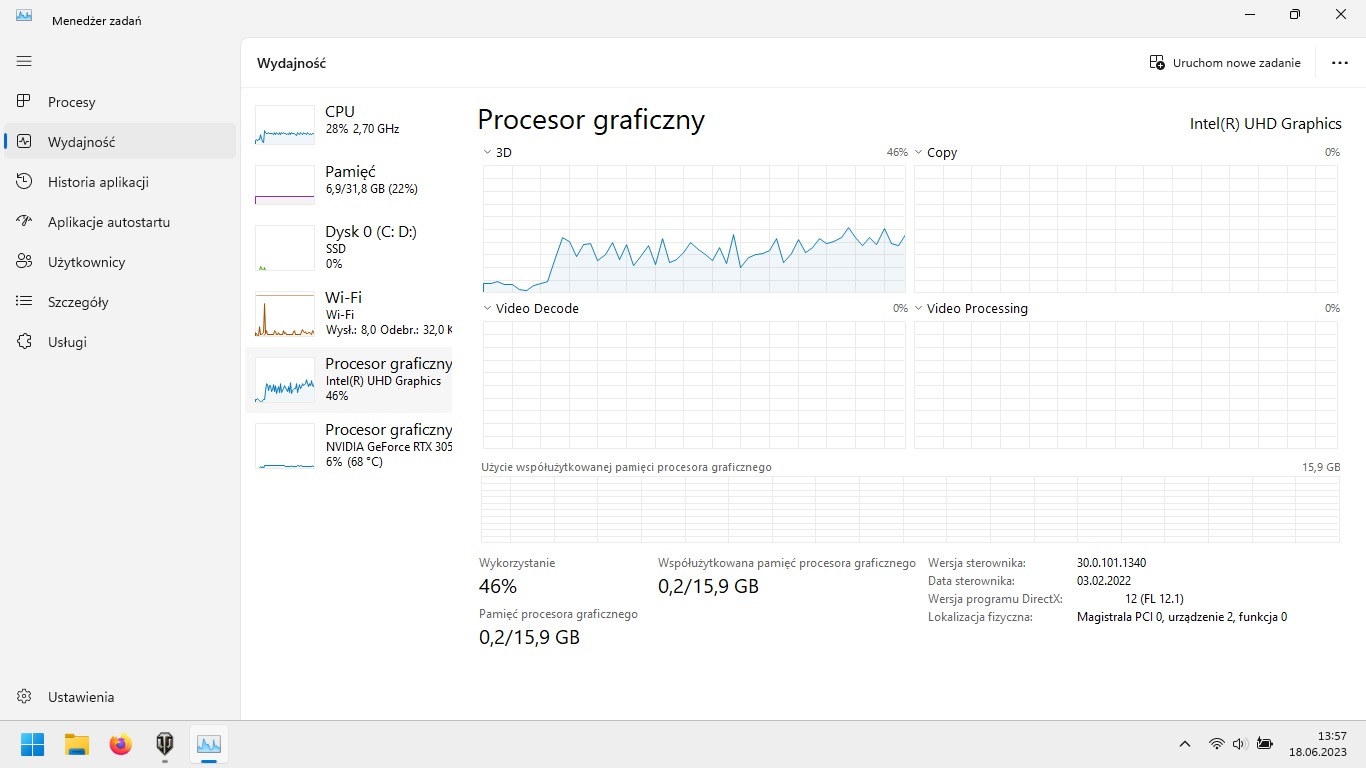Viewport: 1366px width, 768px height.
Task: Click Uruchom nowe zadanie button
Action: pyautogui.click(x=1225, y=63)
